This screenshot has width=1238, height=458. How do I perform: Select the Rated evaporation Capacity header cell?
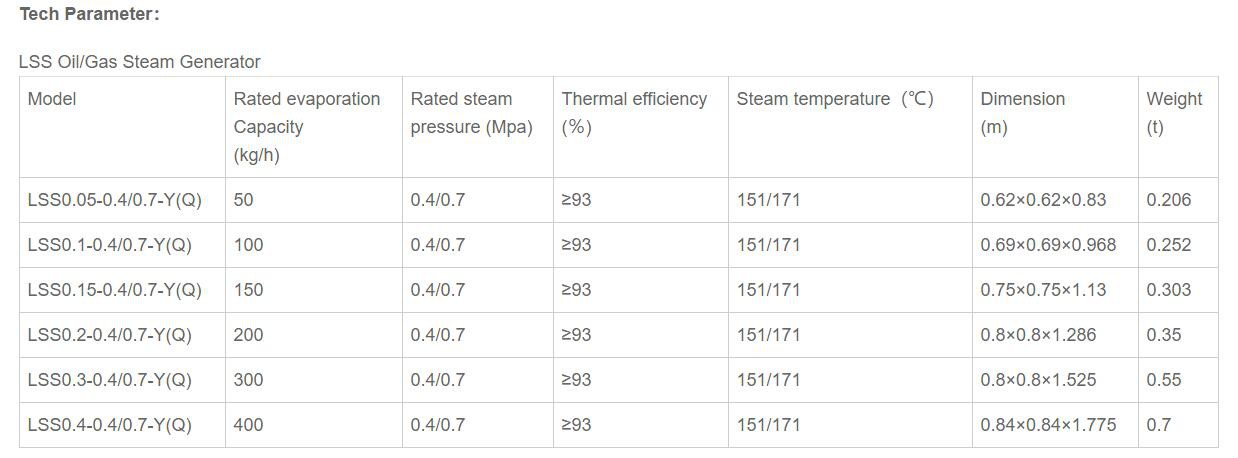click(x=307, y=127)
